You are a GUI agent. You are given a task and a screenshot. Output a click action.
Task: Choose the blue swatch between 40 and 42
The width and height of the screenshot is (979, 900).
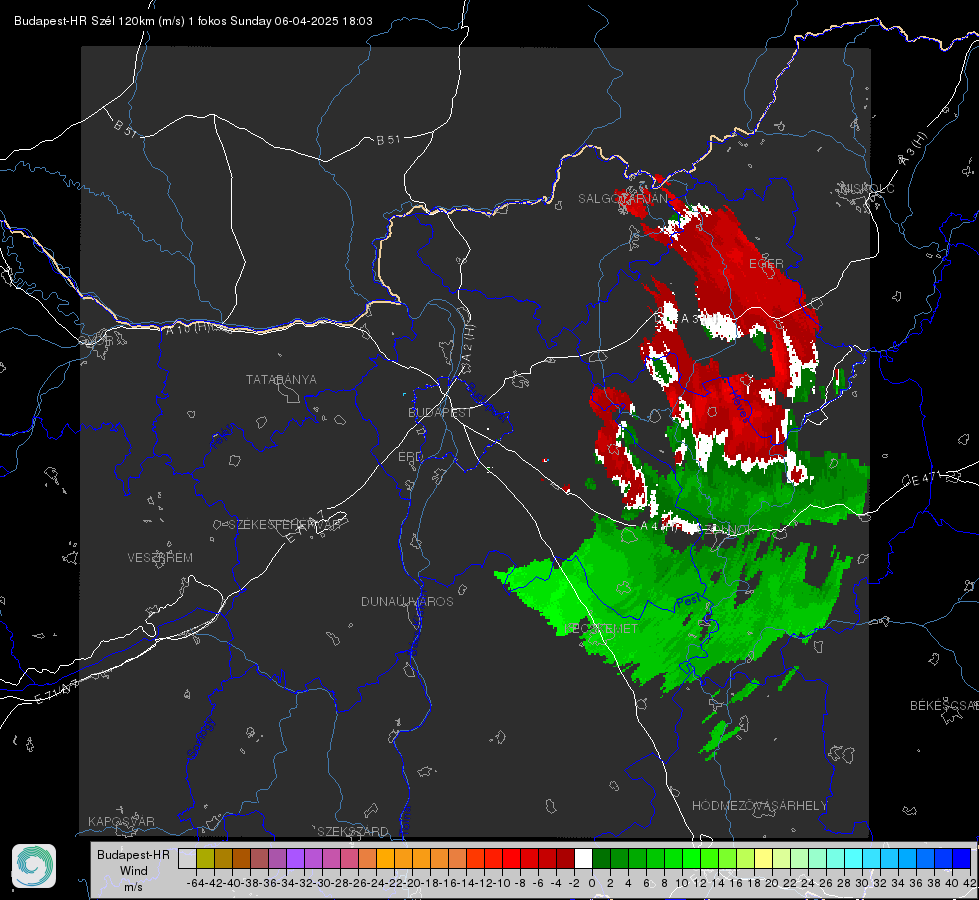click(x=962, y=858)
